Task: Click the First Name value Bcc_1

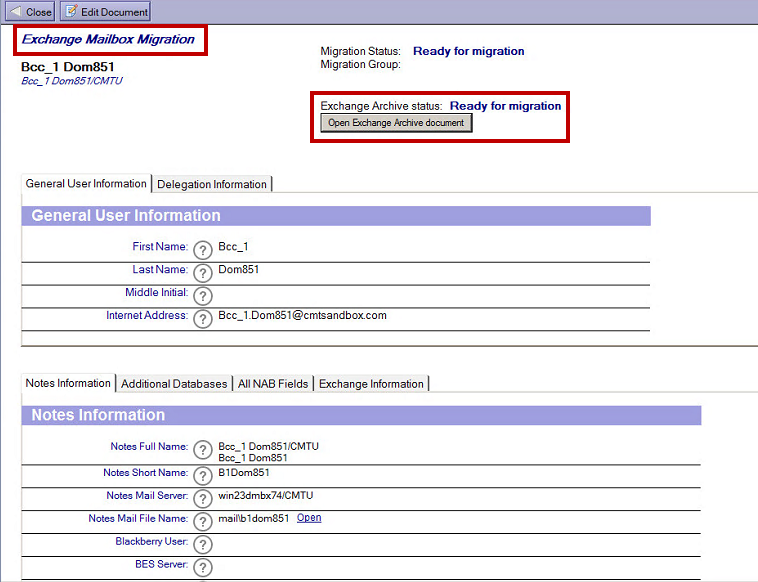Action: [233, 247]
